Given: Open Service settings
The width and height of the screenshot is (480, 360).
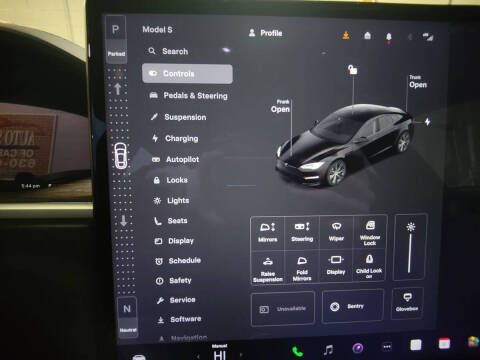Looking at the screenshot, I should pyautogui.click(x=176, y=300).
